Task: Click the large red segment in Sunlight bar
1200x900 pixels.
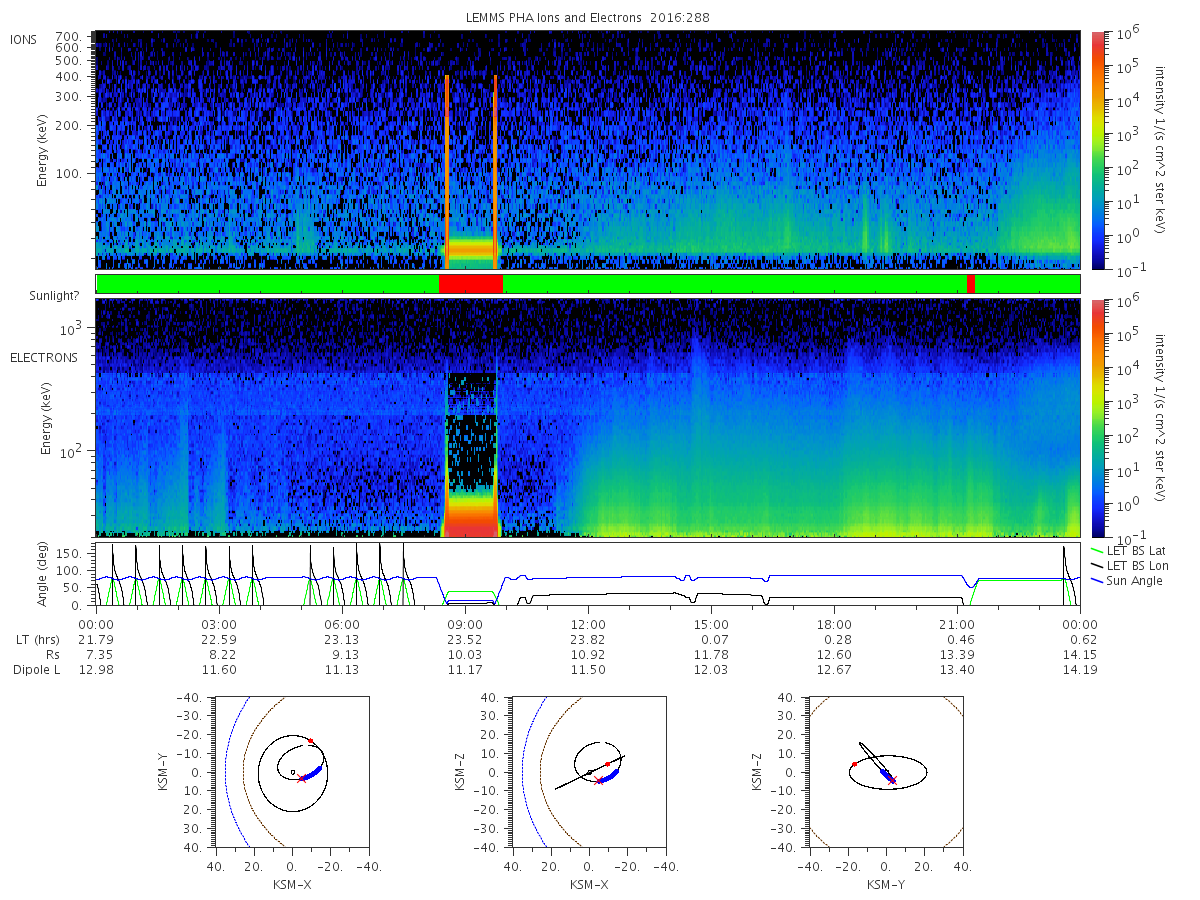Action: pyautogui.click(x=471, y=284)
